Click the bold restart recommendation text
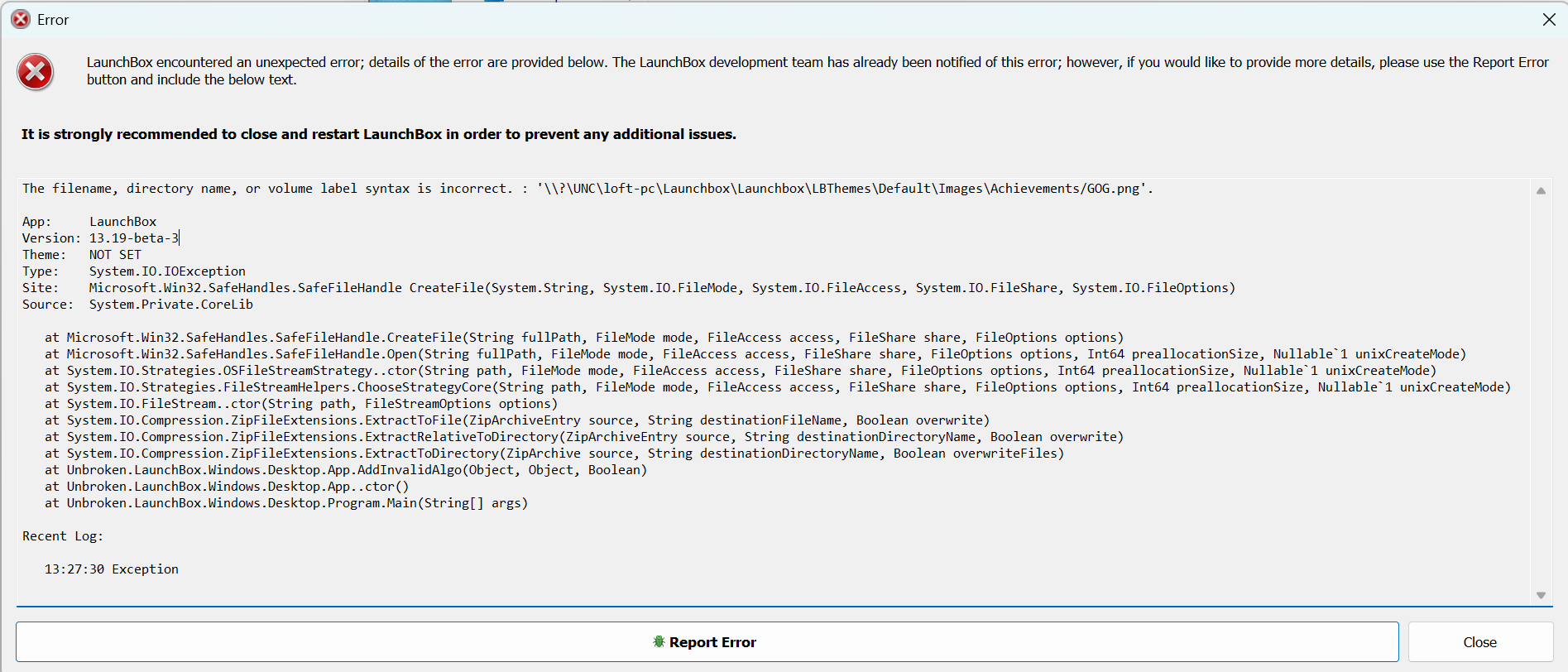The width and height of the screenshot is (1568, 672). click(379, 134)
